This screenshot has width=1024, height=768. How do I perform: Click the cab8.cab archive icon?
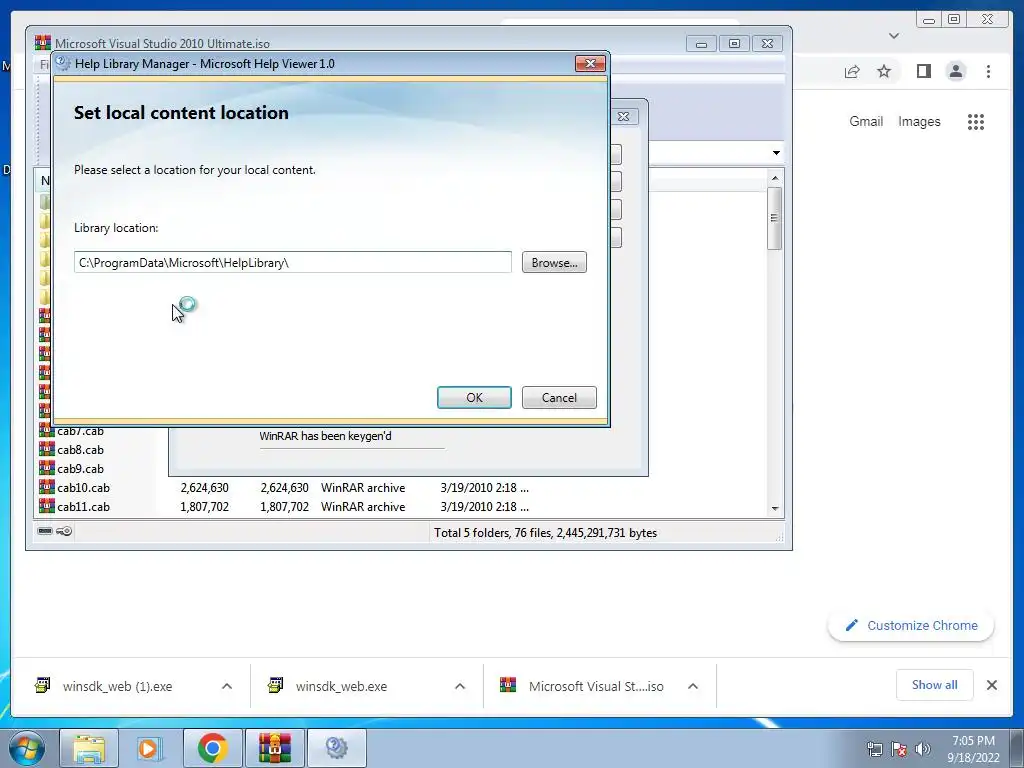click(x=46, y=449)
